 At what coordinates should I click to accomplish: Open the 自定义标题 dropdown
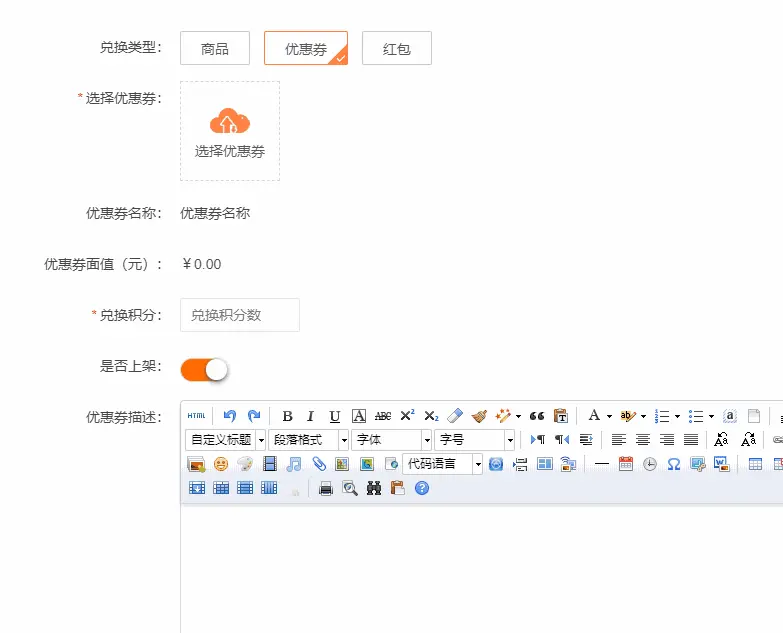[x=226, y=440]
